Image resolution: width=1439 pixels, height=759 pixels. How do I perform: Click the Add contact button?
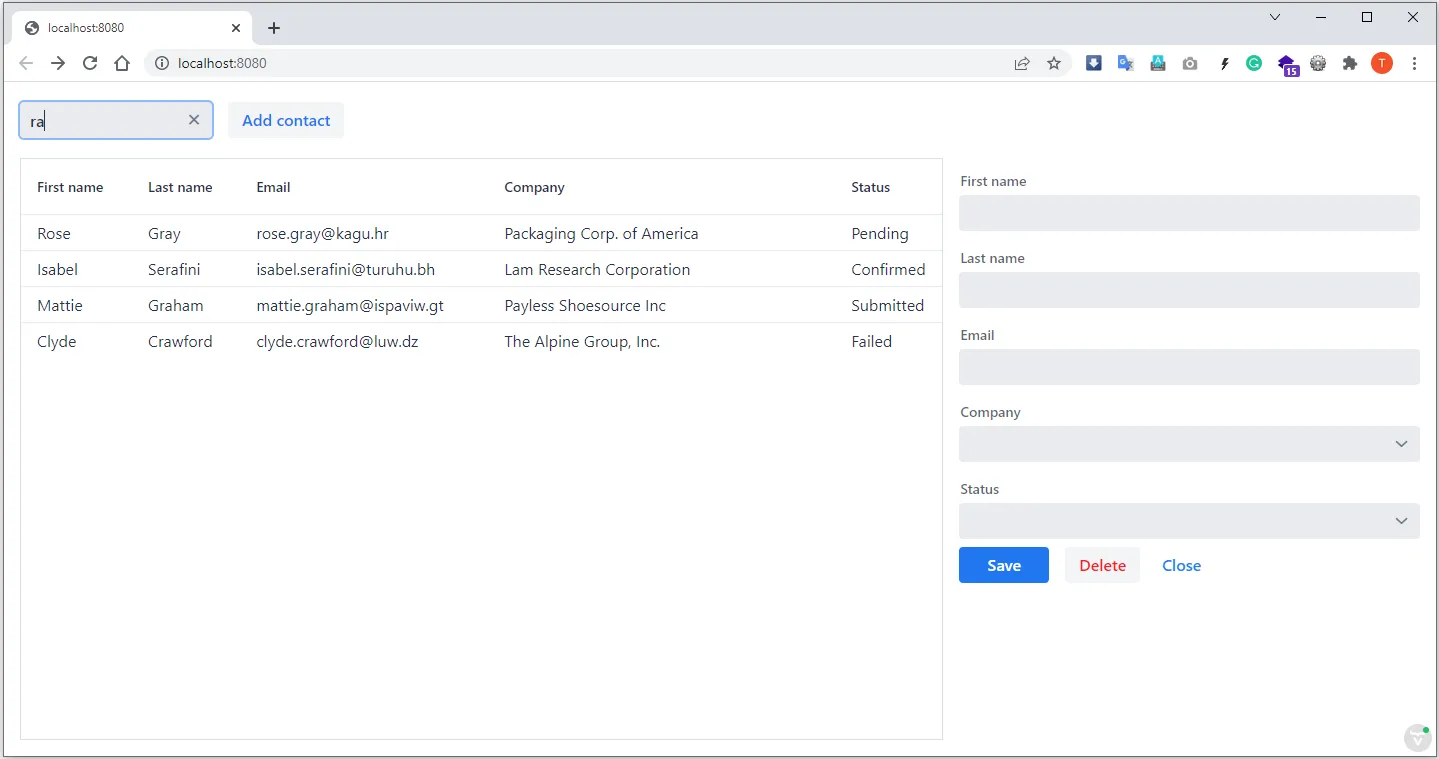pyautogui.click(x=286, y=120)
